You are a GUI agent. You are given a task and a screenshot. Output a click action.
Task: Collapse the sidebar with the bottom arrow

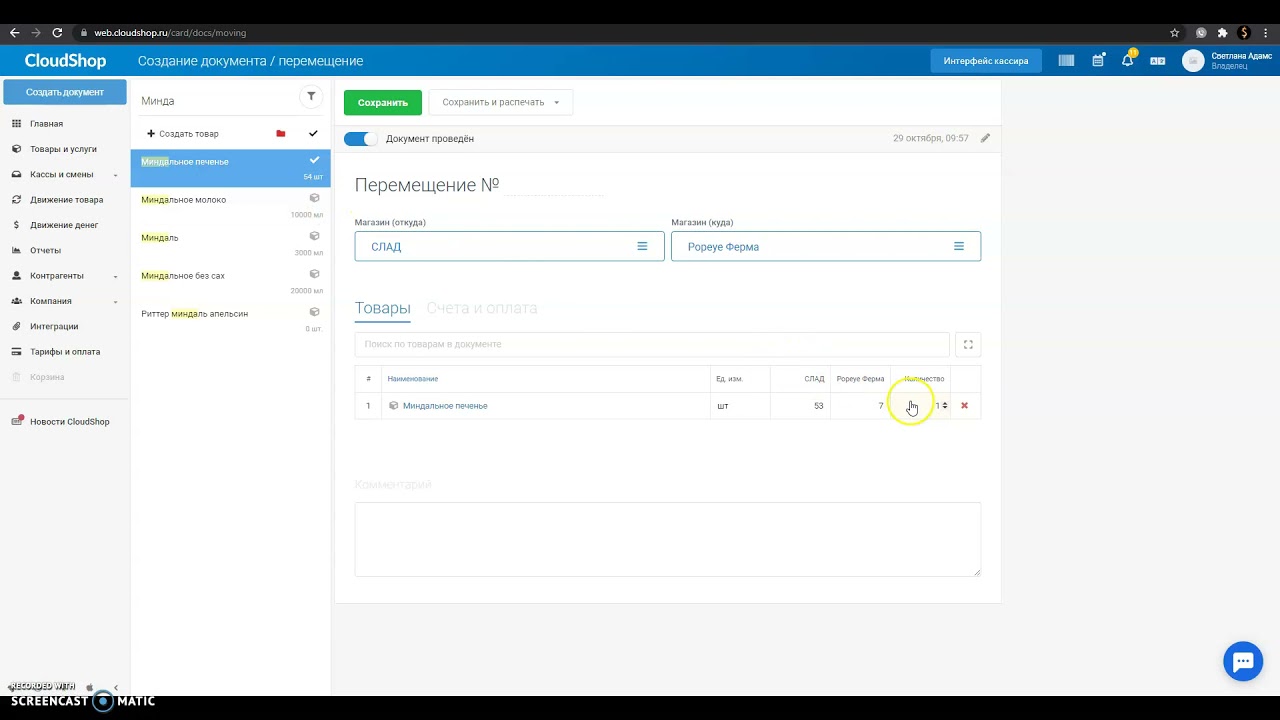(x=115, y=687)
